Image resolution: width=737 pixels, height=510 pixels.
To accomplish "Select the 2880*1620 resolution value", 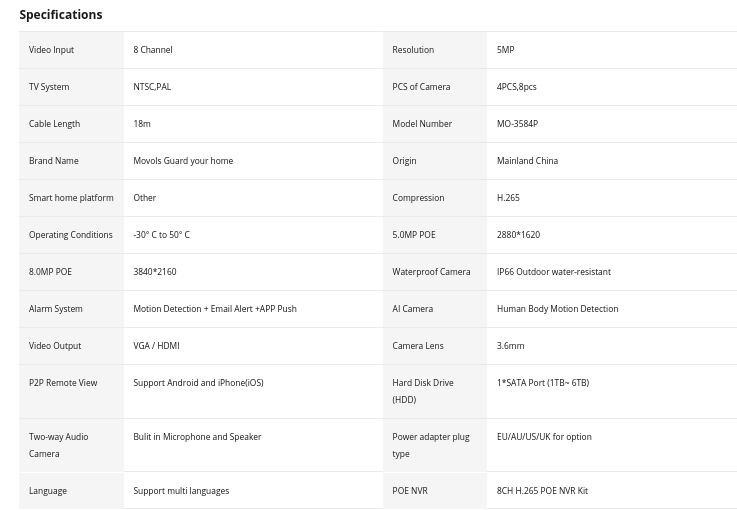I will (x=518, y=235).
